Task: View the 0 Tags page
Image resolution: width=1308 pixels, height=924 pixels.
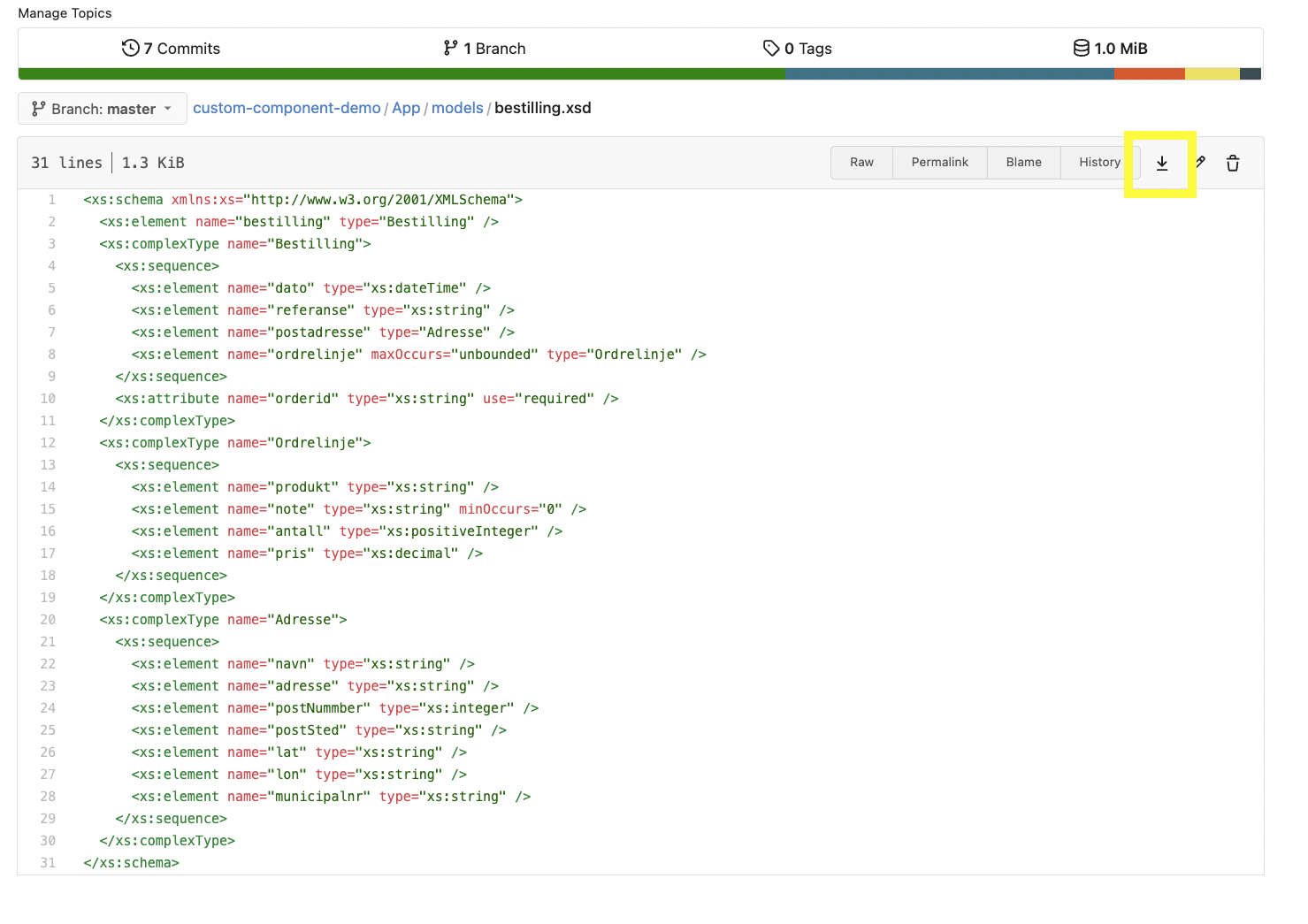Action: coord(798,49)
